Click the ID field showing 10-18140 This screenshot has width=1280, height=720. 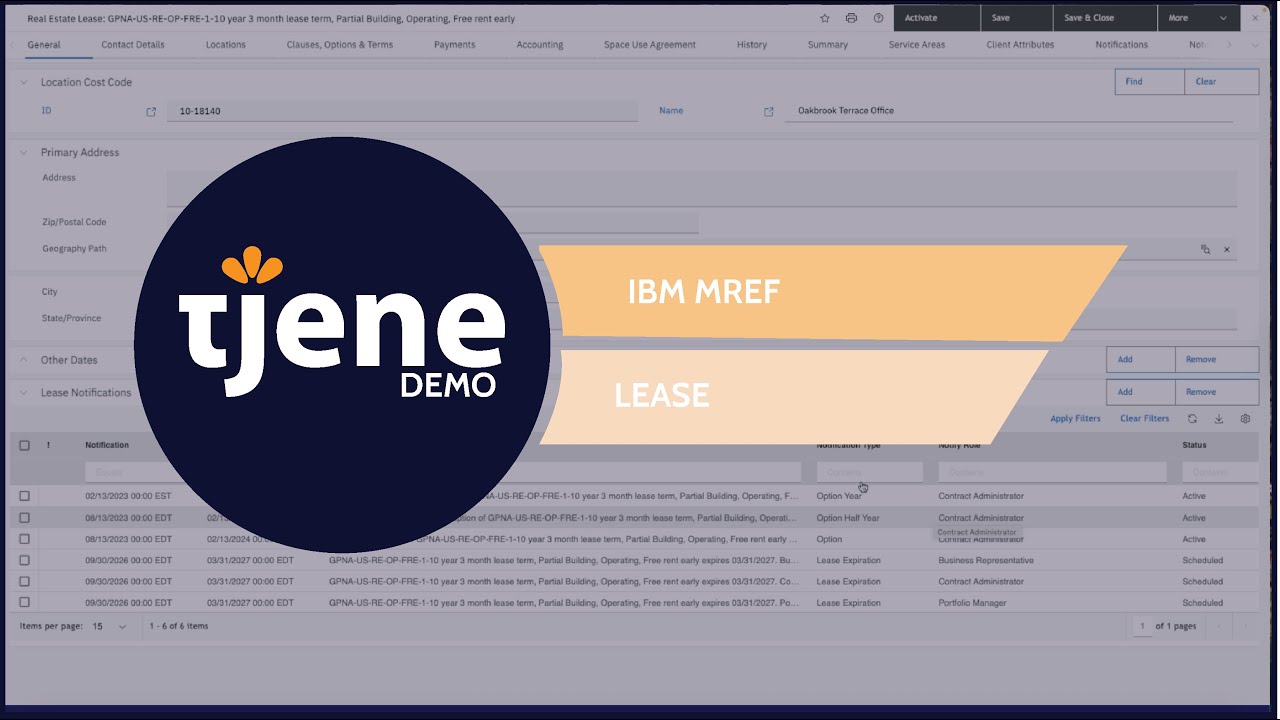[402, 111]
